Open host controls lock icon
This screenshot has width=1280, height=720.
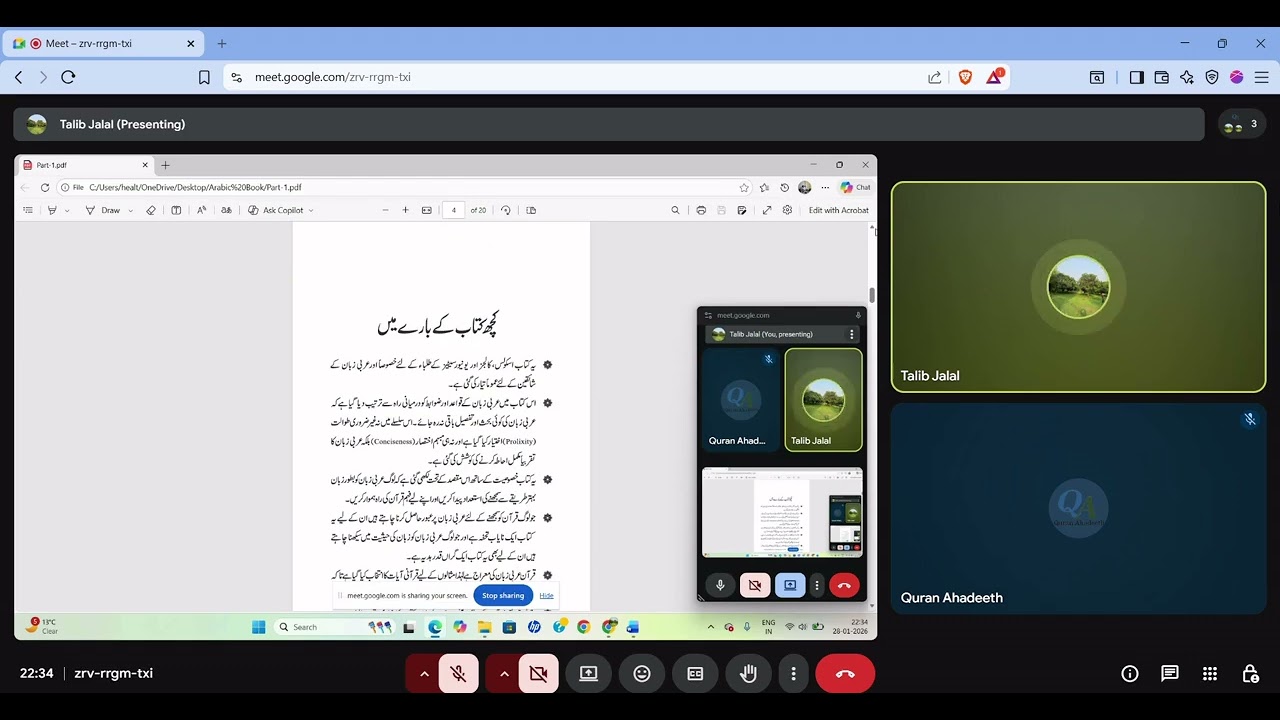(x=1250, y=674)
